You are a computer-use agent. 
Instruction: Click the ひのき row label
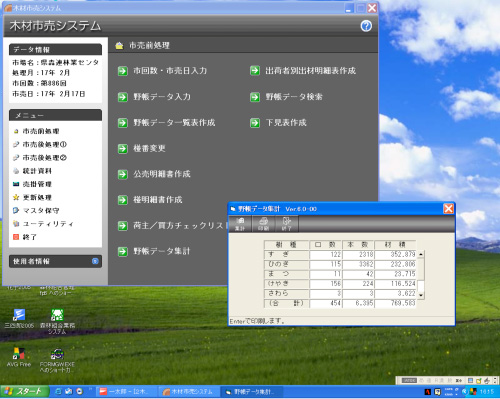pyautogui.click(x=286, y=264)
